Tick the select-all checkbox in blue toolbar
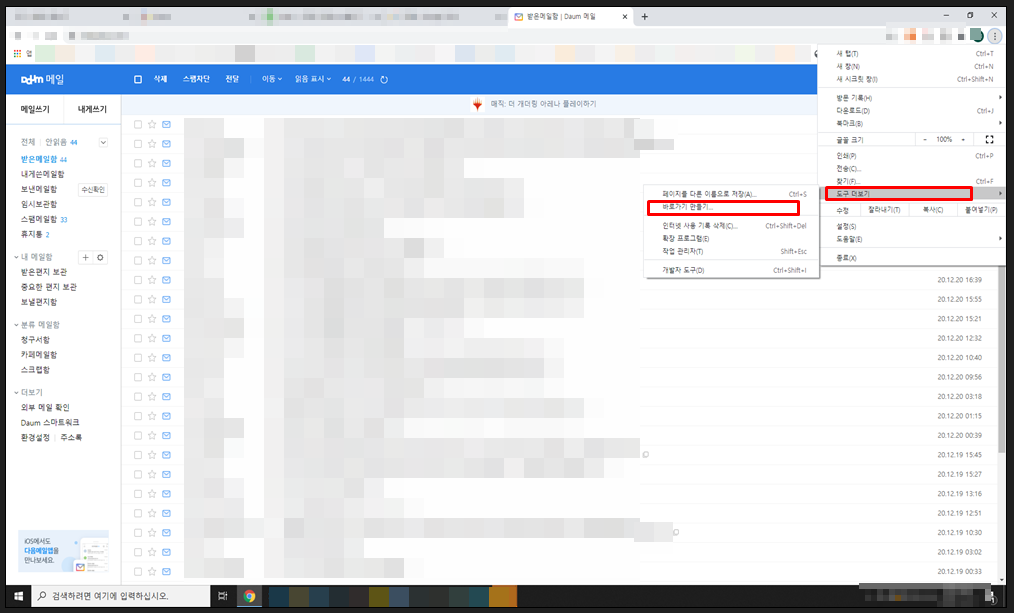Viewport: 1014px width, 613px height. tap(138, 80)
